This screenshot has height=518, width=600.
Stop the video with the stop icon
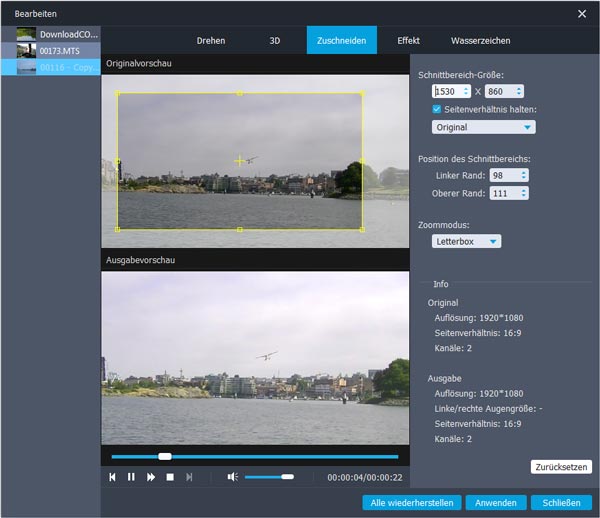(x=170, y=477)
